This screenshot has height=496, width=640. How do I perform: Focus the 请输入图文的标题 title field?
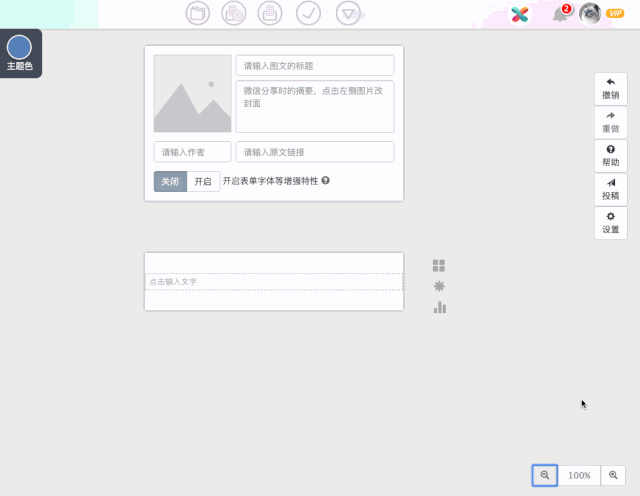point(315,65)
